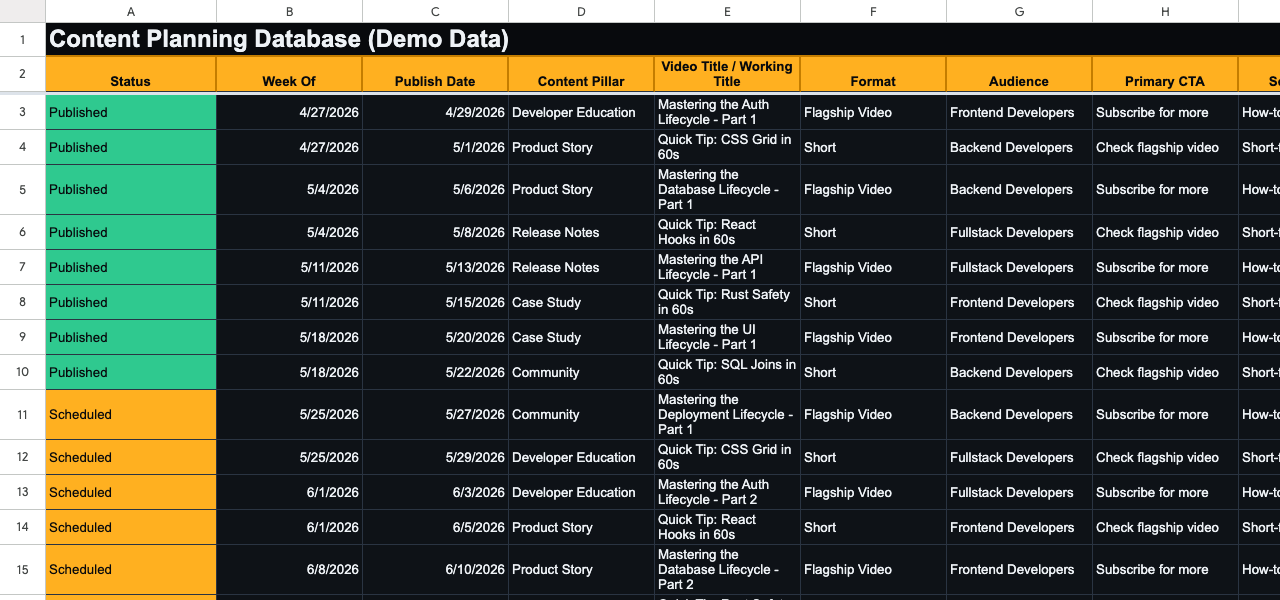Viewport: 1280px width, 600px height.
Task: Click 'Subscribe for more' CTA in row 13
Action: click(x=1165, y=492)
